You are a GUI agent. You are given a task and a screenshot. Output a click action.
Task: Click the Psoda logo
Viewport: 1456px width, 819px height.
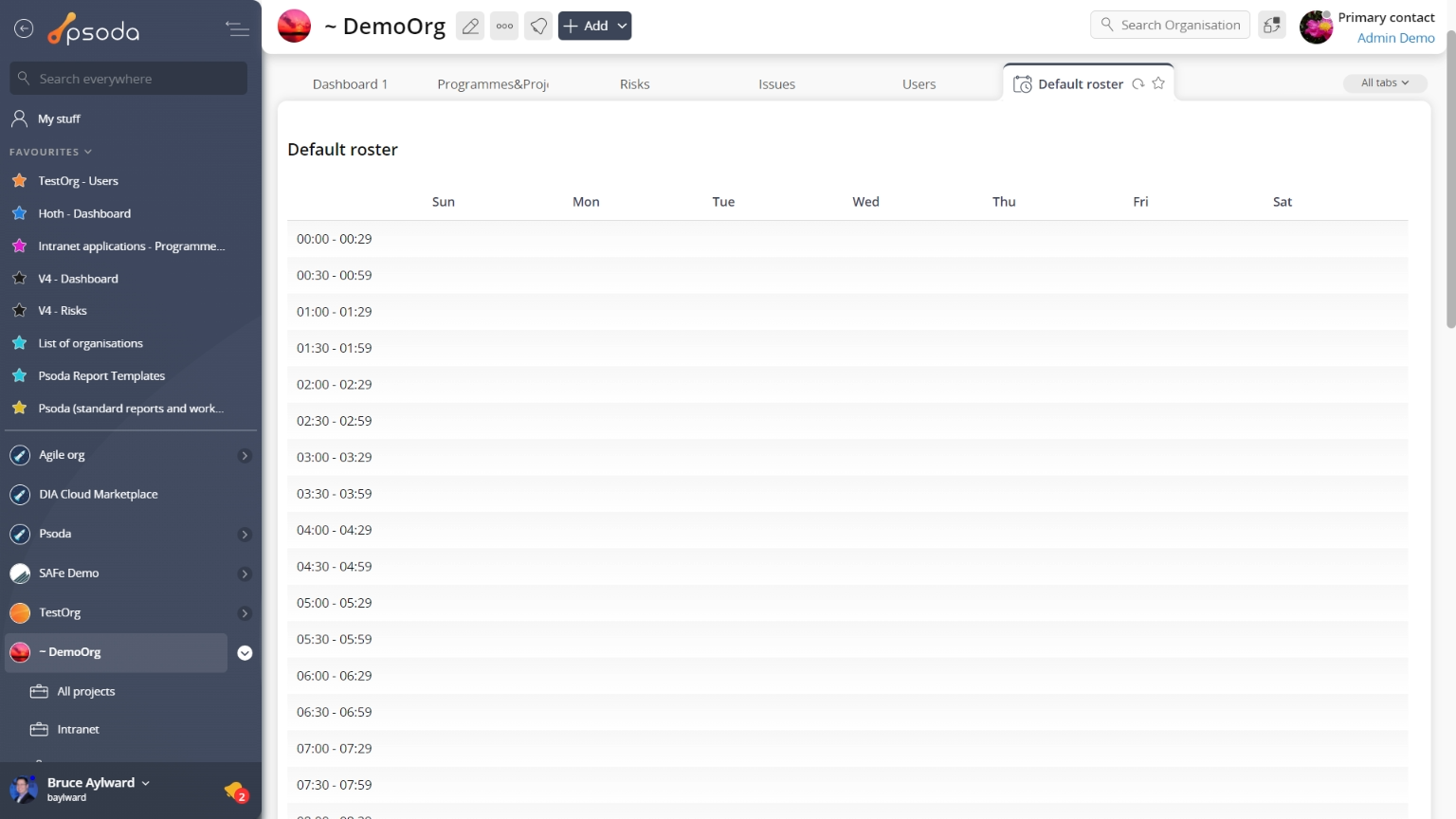(x=94, y=29)
